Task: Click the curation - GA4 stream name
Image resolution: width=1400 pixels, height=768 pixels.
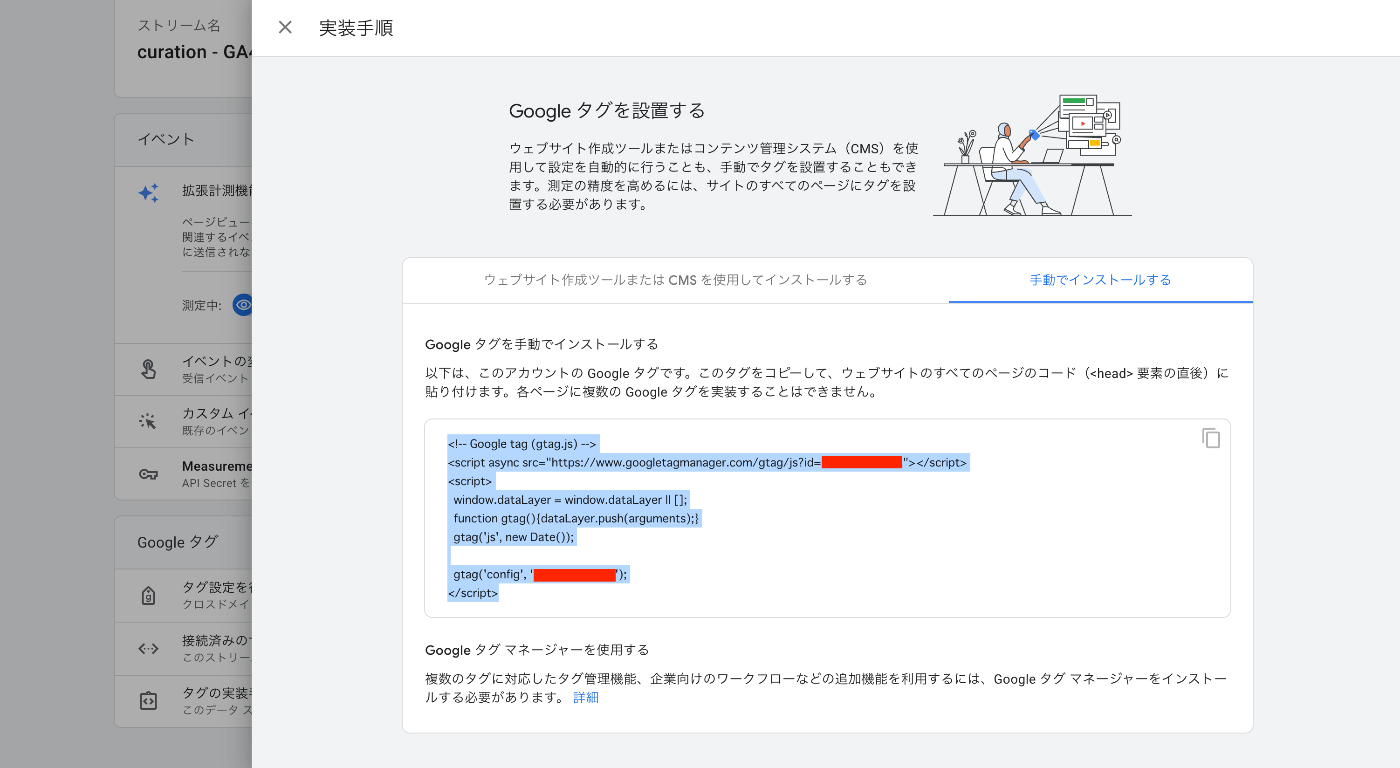Action: point(194,52)
